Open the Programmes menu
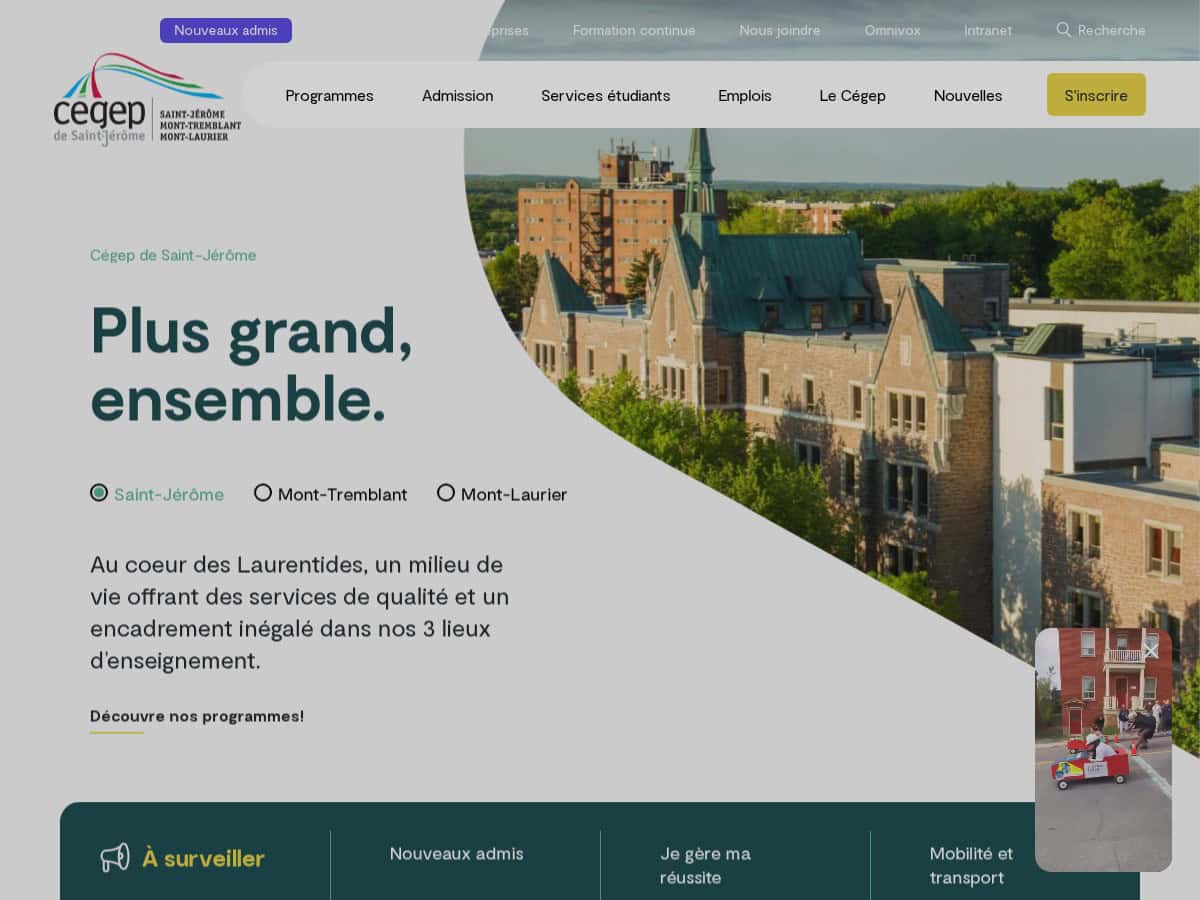The width and height of the screenshot is (1200, 900). click(329, 96)
